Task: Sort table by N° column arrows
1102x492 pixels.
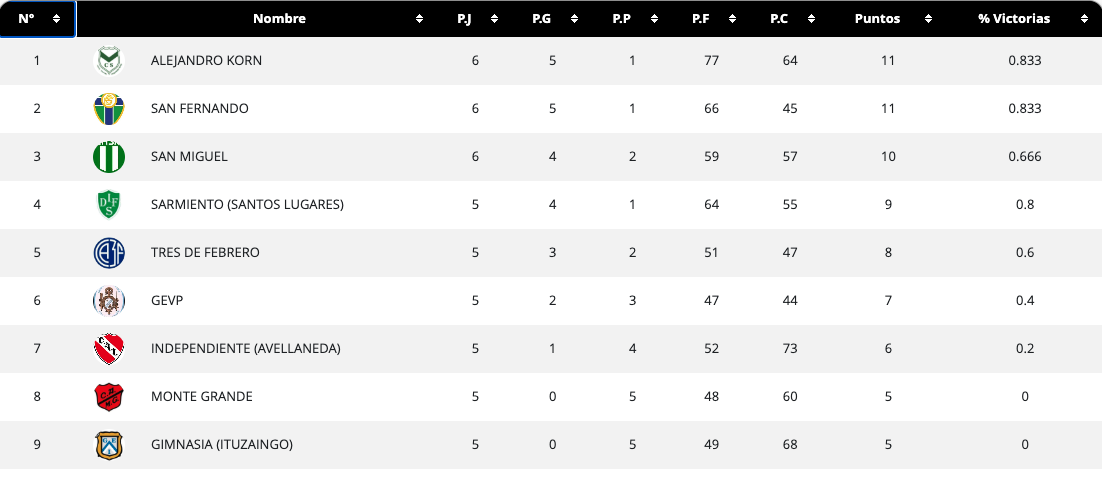Action: [x=56, y=19]
